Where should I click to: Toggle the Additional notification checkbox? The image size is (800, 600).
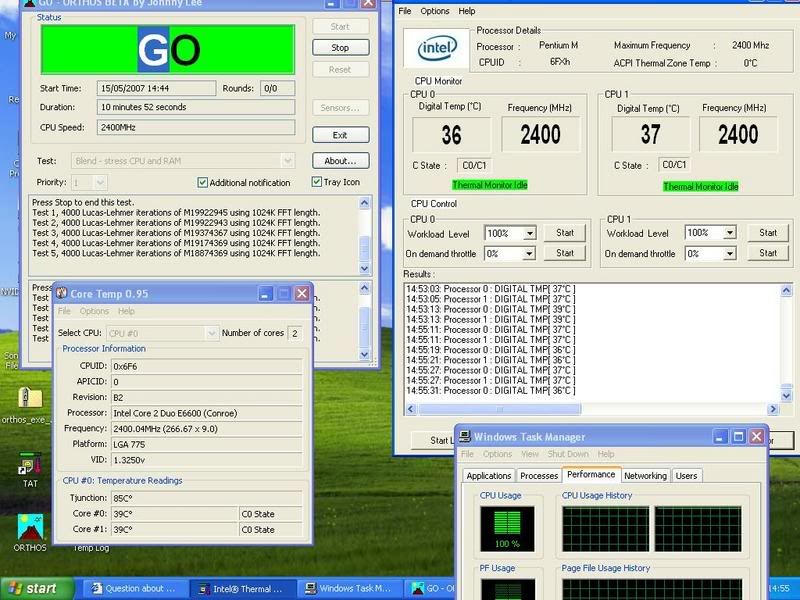point(203,183)
